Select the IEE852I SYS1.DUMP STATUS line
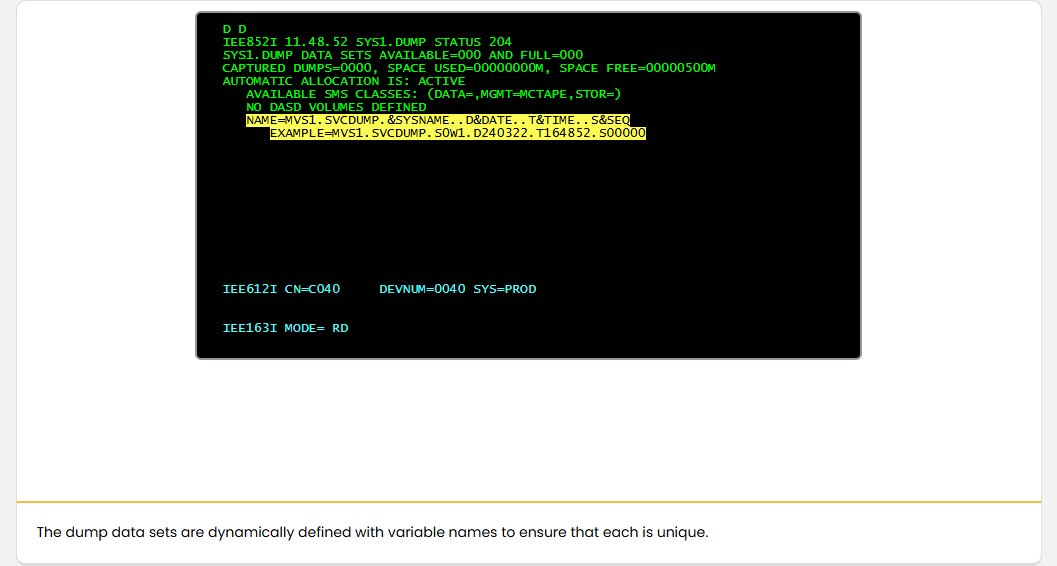Viewport: 1057px width, 566px height. point(367,42)
